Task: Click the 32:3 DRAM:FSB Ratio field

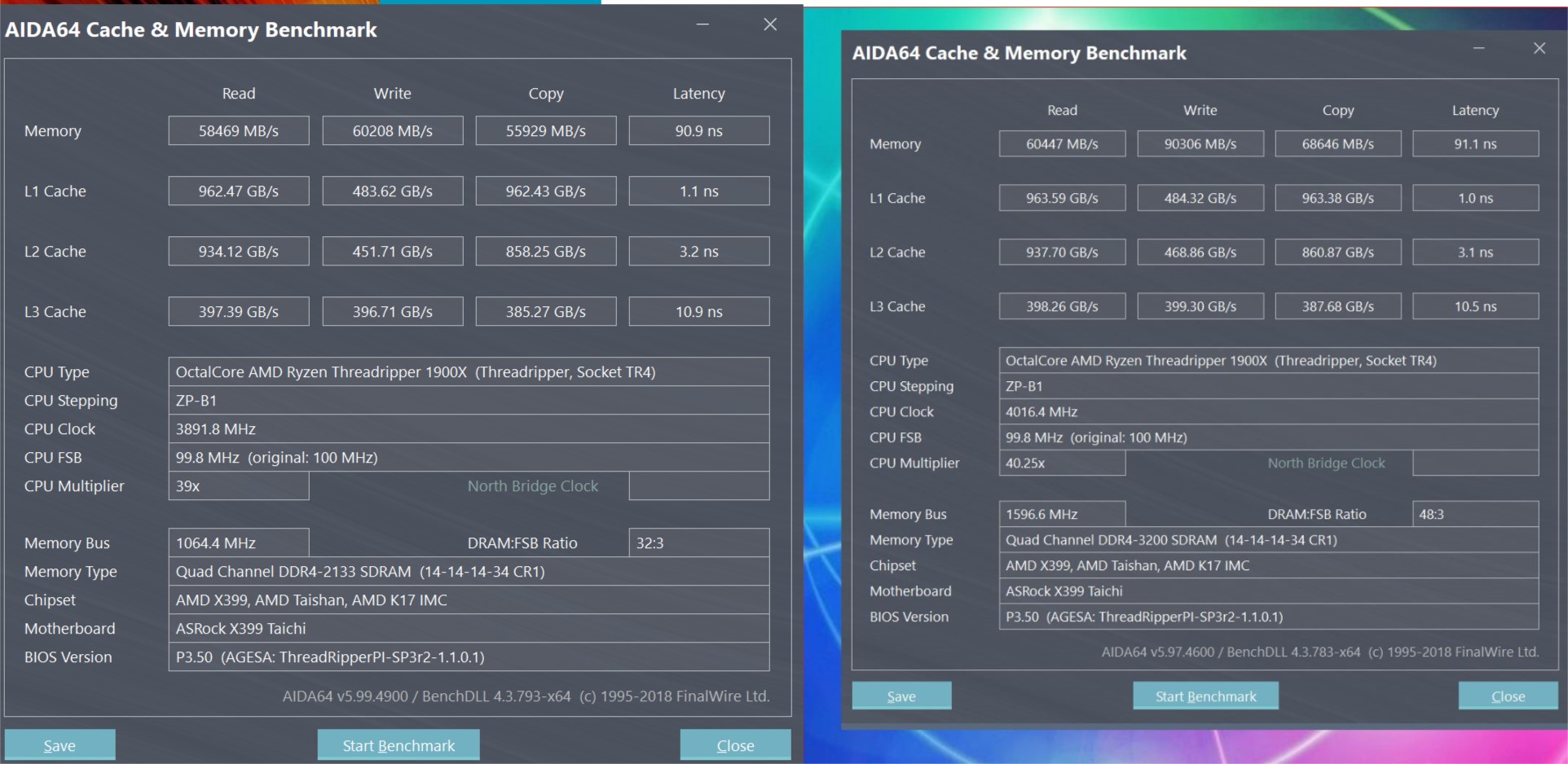Action: (x=699, y=542)
